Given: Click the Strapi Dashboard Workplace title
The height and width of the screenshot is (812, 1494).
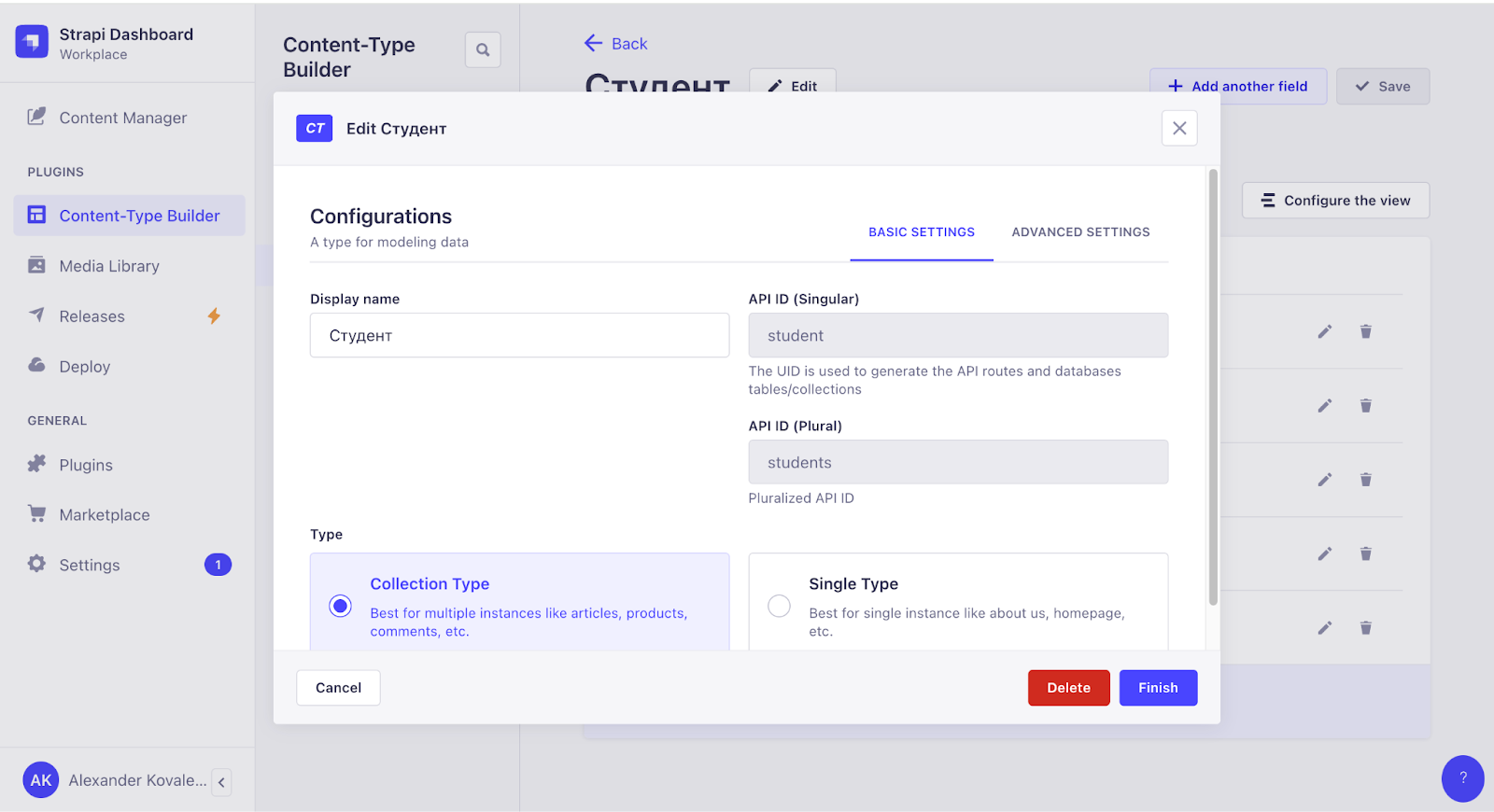Looking at the screenshot, I should pyautogui.click(x=126, y=43).
